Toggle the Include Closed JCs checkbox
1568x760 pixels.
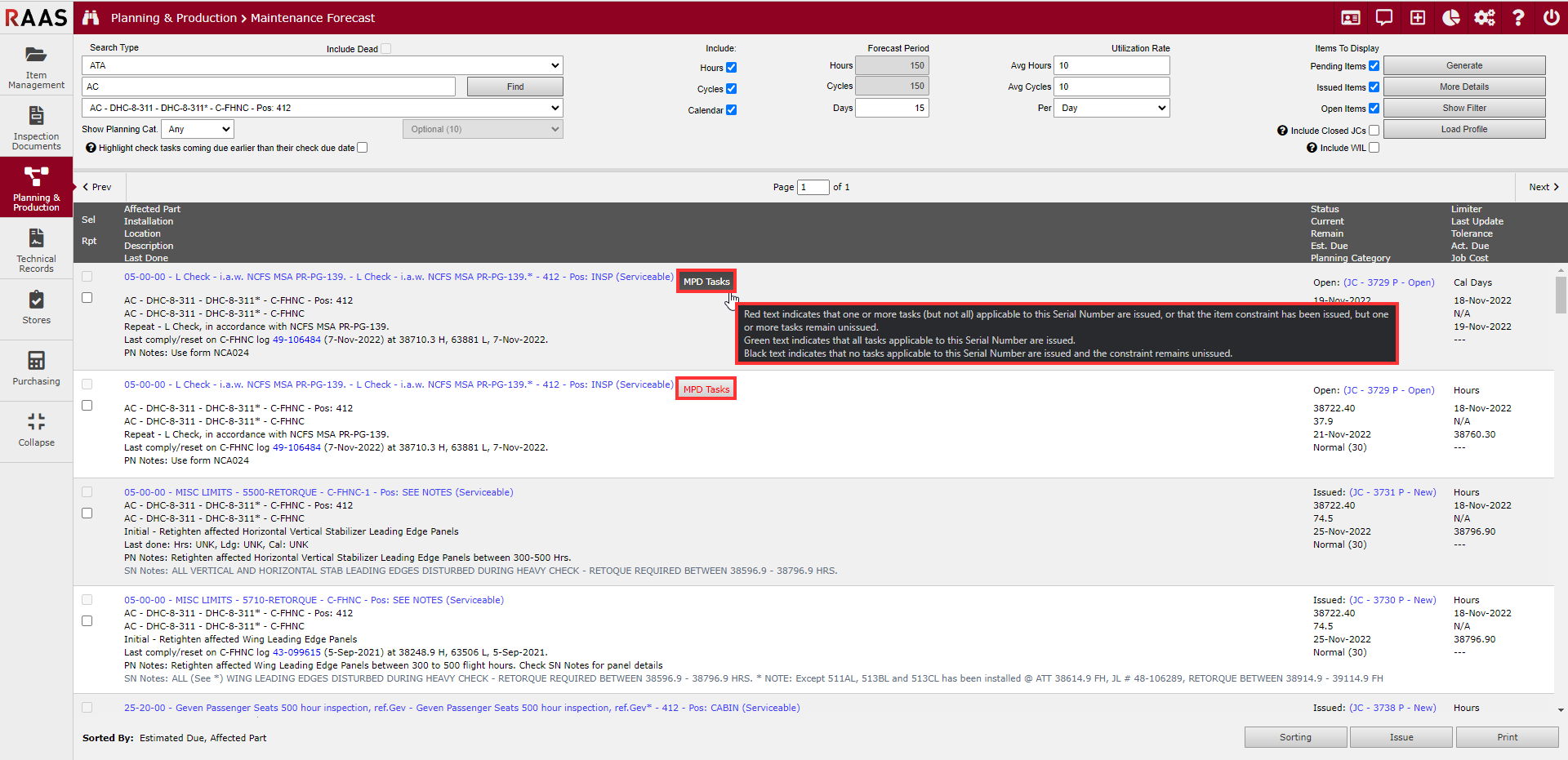(x=1374, y=131)
